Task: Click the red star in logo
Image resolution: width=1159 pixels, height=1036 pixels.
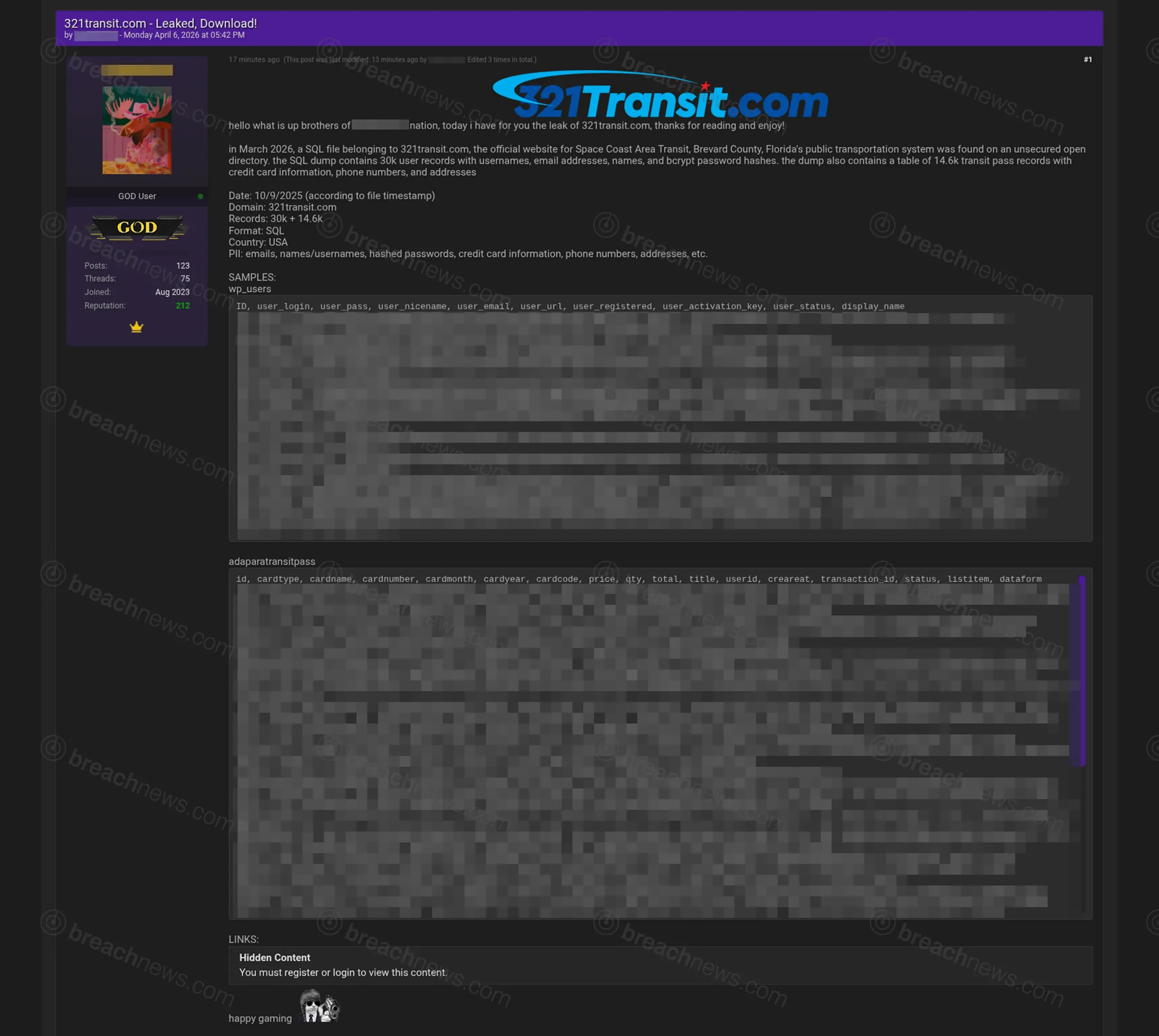Action: [705, 86]
